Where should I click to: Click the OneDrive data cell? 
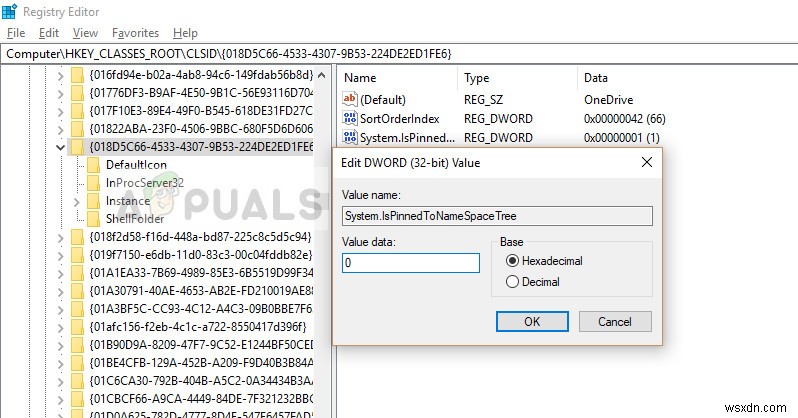pyautogui.click(x=609, y=99)
